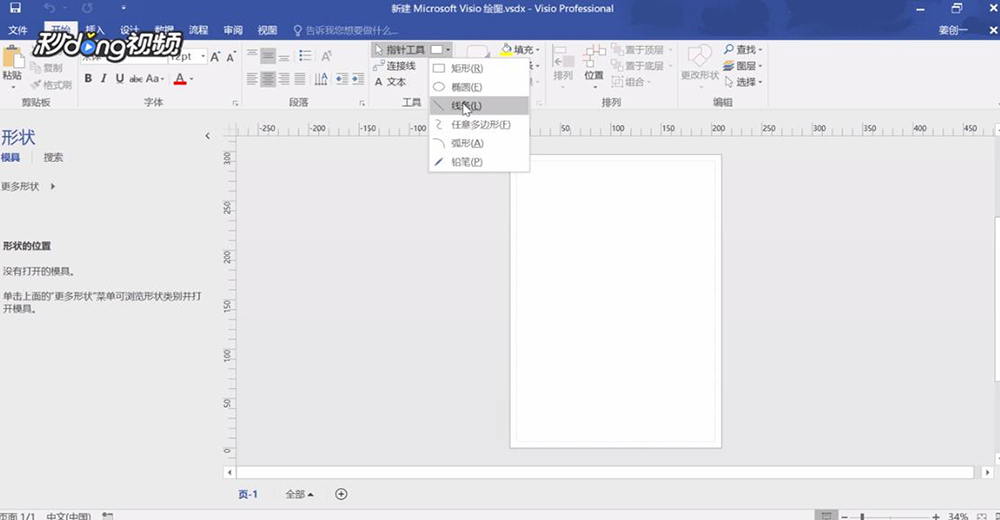Switch to Stencils (模具) tab
Viewport: 1000px width, 520px height.
pyautogui.click(x=10, y=158)
